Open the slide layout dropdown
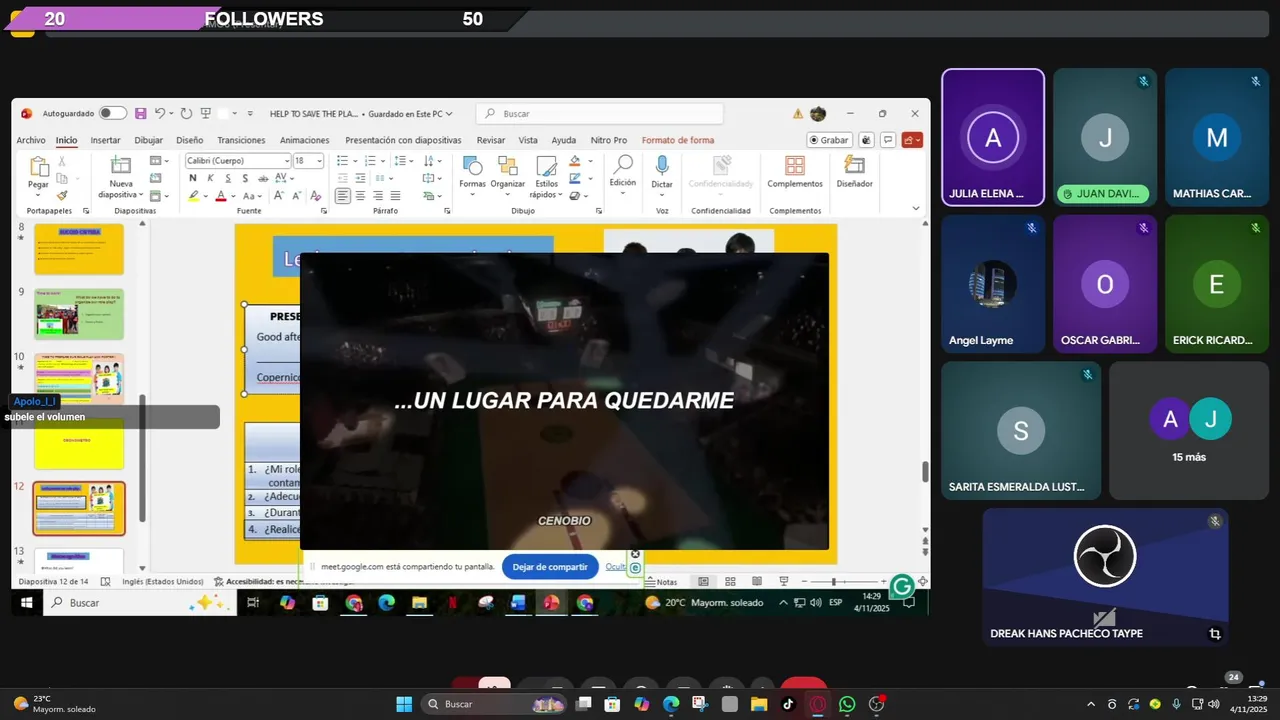Screen dimensions: 1280x720 click(158, 161)
